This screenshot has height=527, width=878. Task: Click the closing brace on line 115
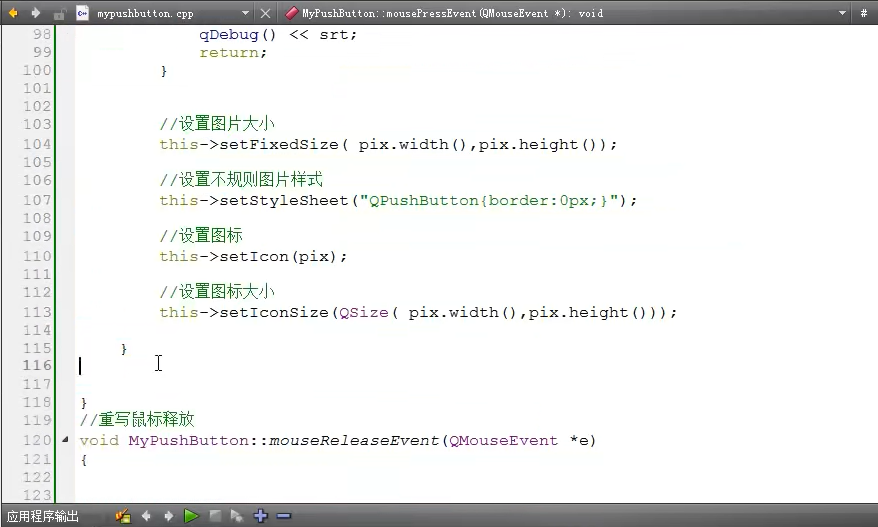[124, 349]
